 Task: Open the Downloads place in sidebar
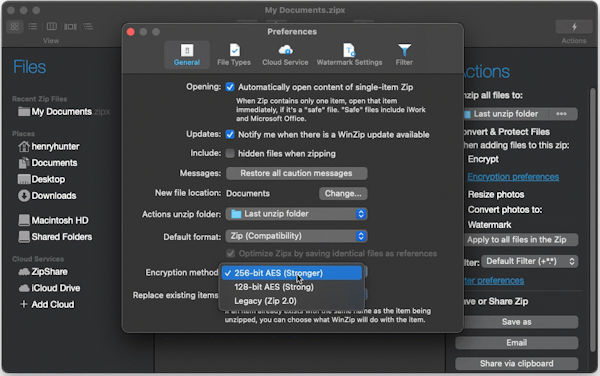[x=47, y=196]
